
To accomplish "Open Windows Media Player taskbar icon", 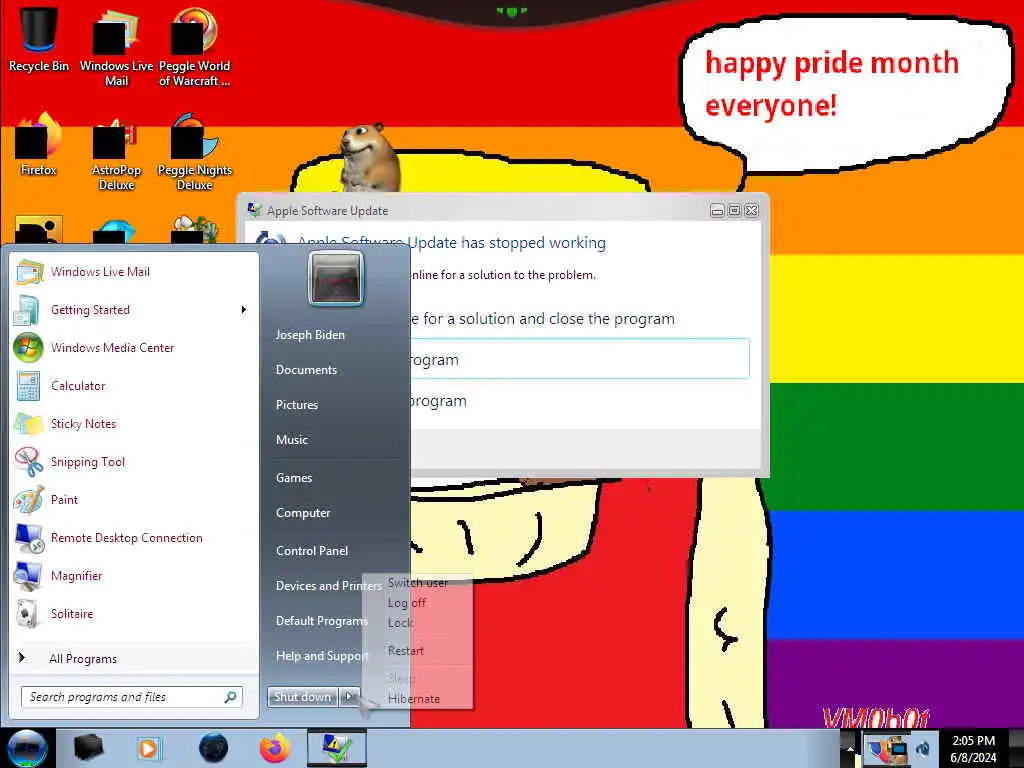I will 148,748.
